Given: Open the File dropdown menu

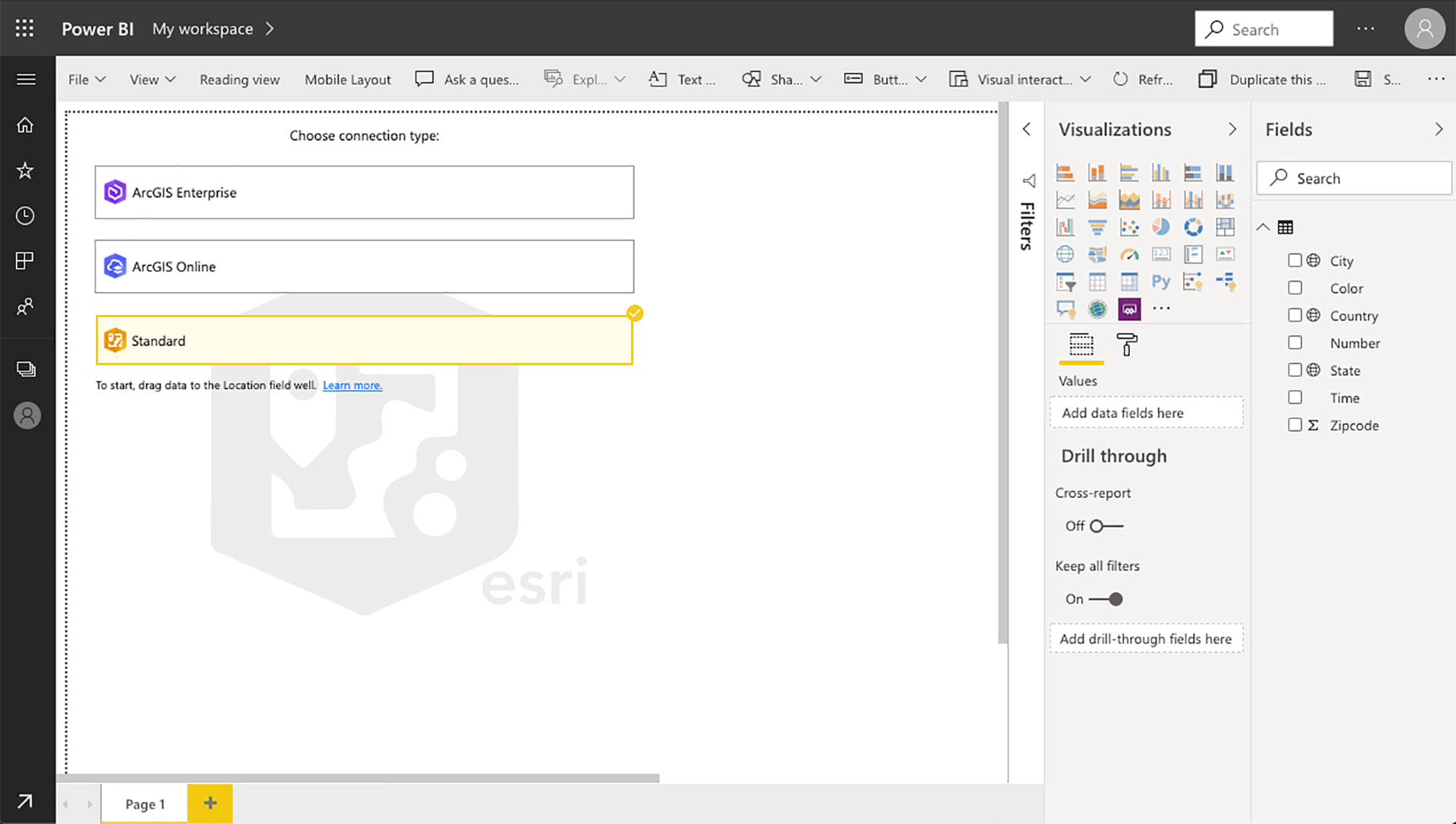Looking at the screenshot, I should pyautogui.click(x=86, y=80).
